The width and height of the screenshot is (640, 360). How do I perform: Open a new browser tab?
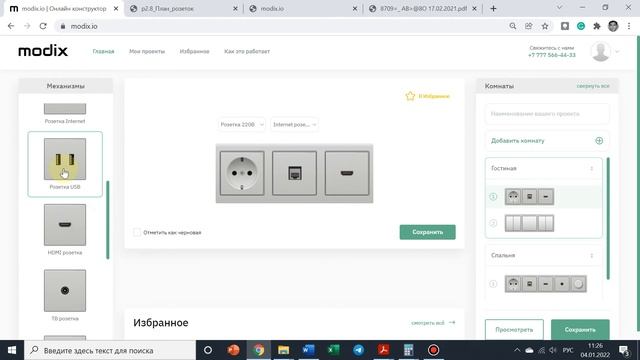pyautogui.click(x=493, y=9)
